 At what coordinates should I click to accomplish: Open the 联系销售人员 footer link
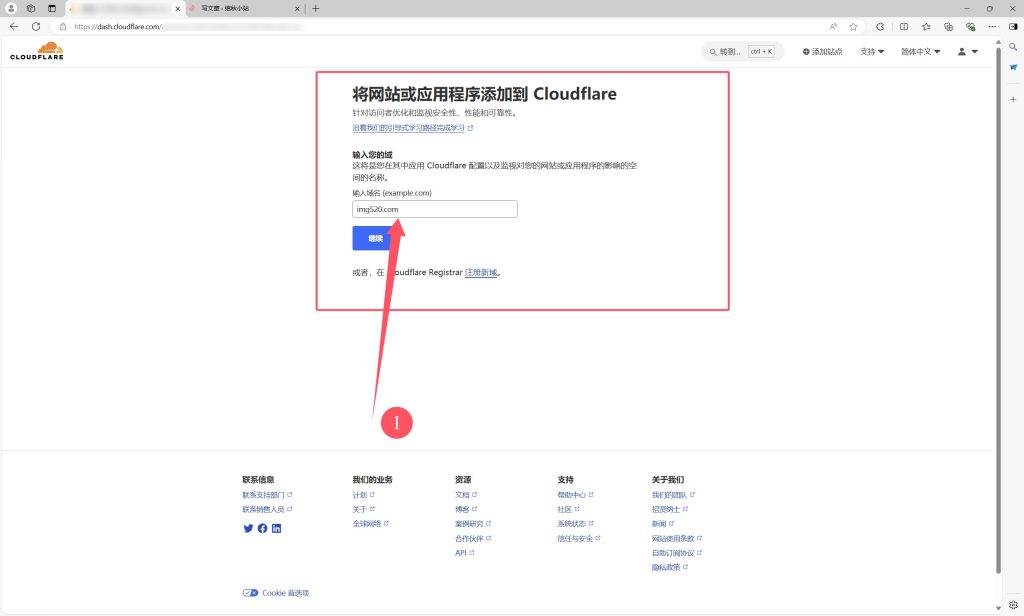click(x=267, y=510)
